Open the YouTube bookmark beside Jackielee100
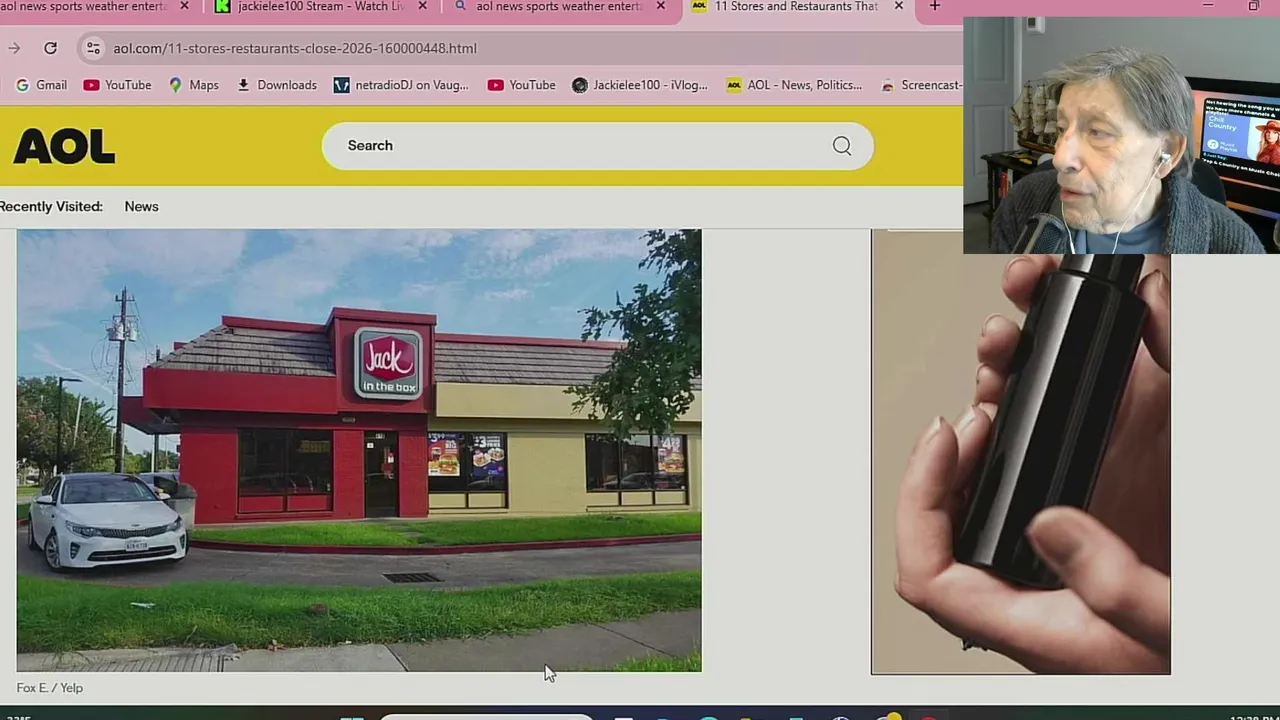 (x=521, y=85)
